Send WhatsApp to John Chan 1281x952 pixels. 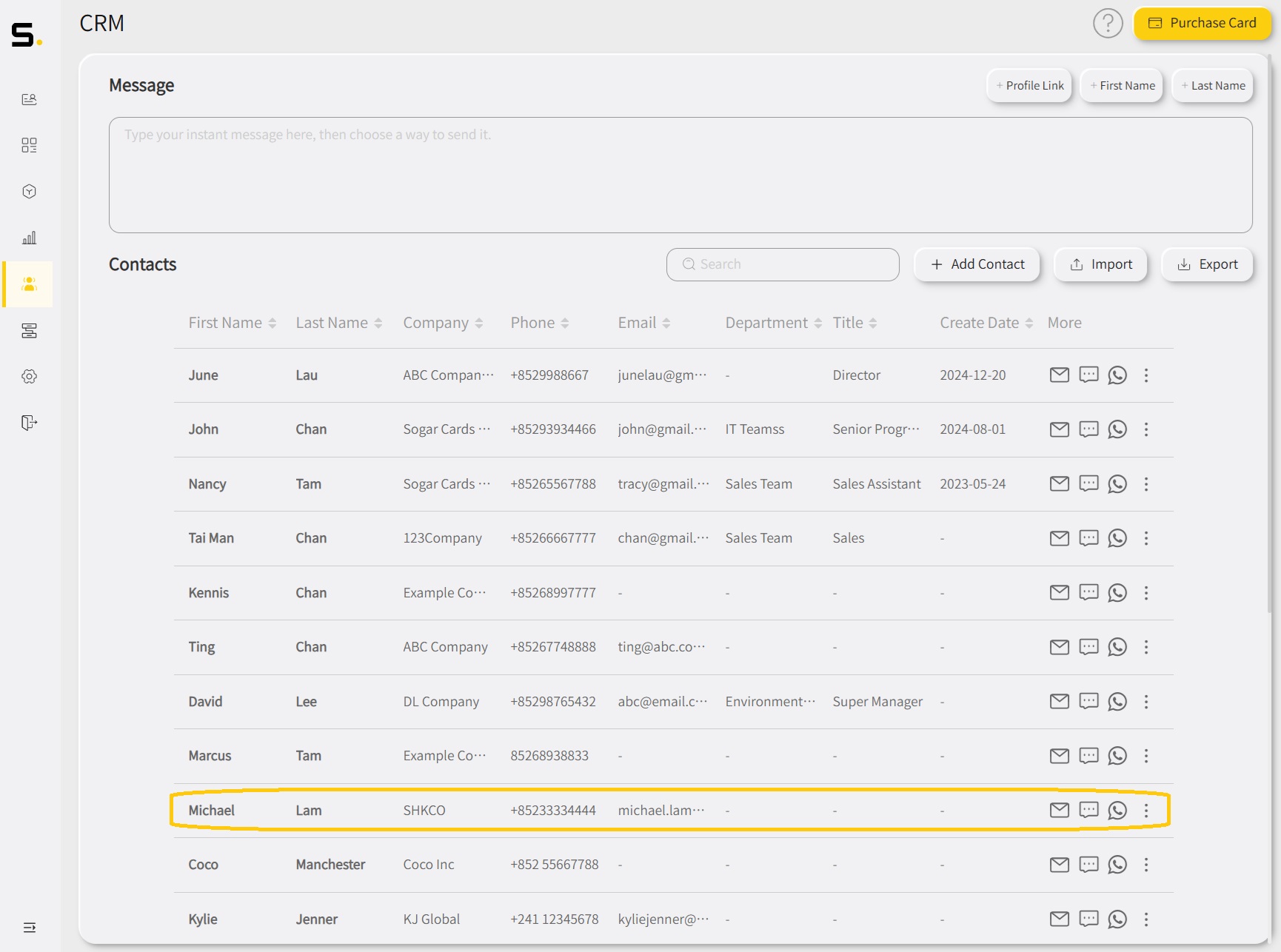1117,429
